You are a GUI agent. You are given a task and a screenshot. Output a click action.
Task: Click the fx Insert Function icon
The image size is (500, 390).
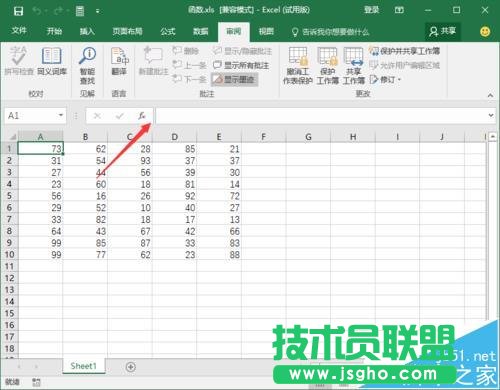[x=142, y=116]
